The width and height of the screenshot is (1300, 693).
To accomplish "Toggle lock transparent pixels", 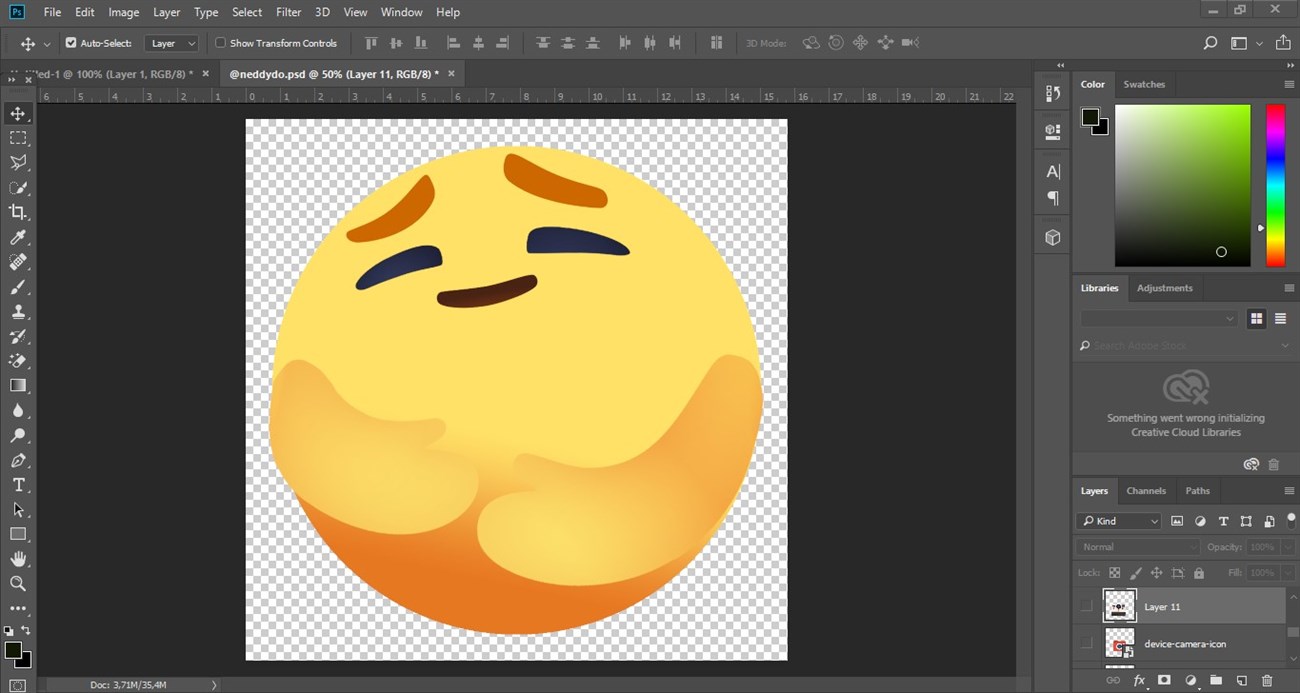I will pyautogui.click(x=1115, y=573).
